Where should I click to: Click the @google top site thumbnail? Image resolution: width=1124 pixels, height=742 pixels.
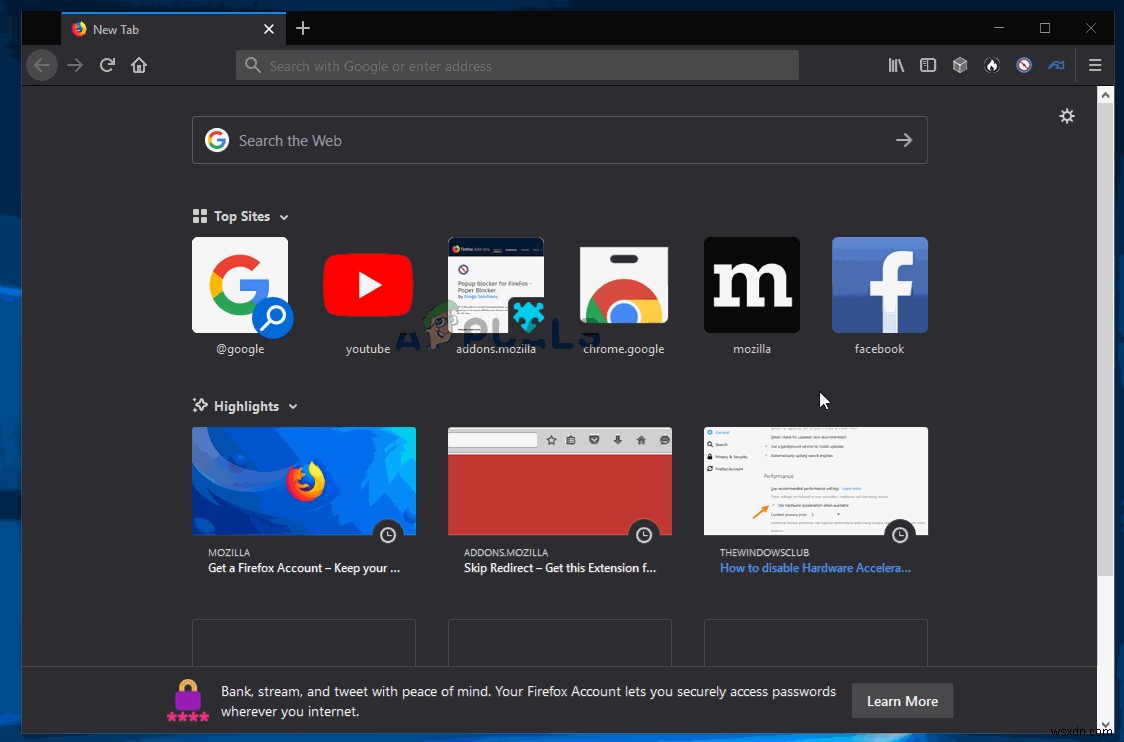pos(240,285)
